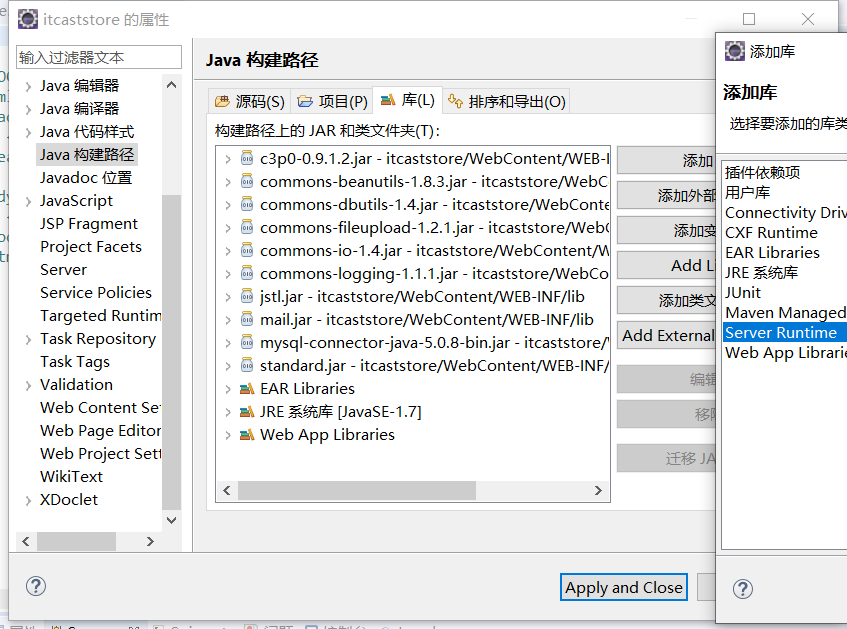Click the JAR list scroll left arrow
This screenshot has height=629, width=847.
point(227,491)
